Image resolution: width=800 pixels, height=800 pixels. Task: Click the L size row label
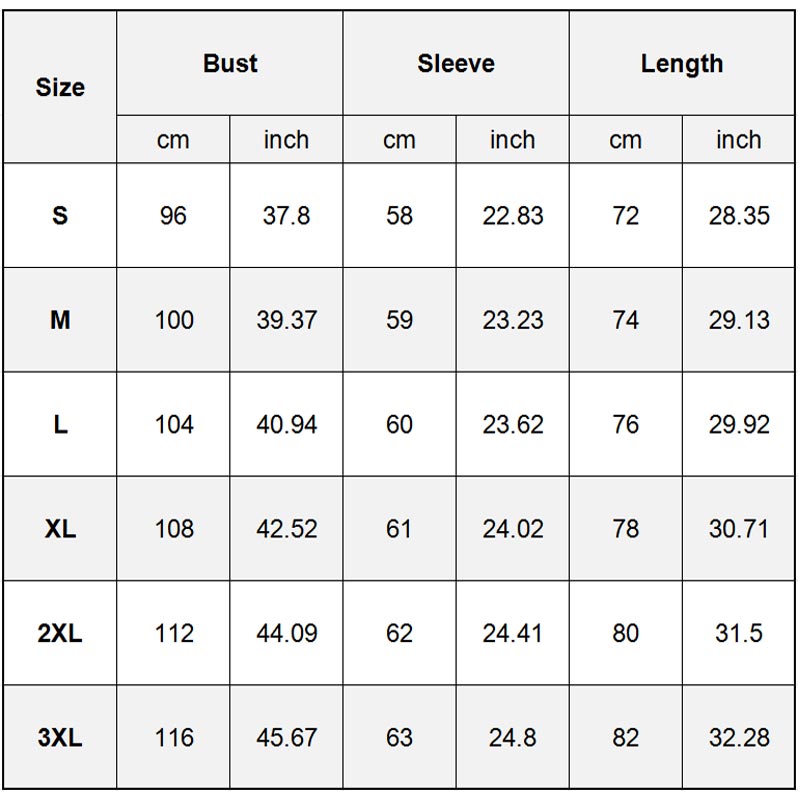click(x=60, y=425)
